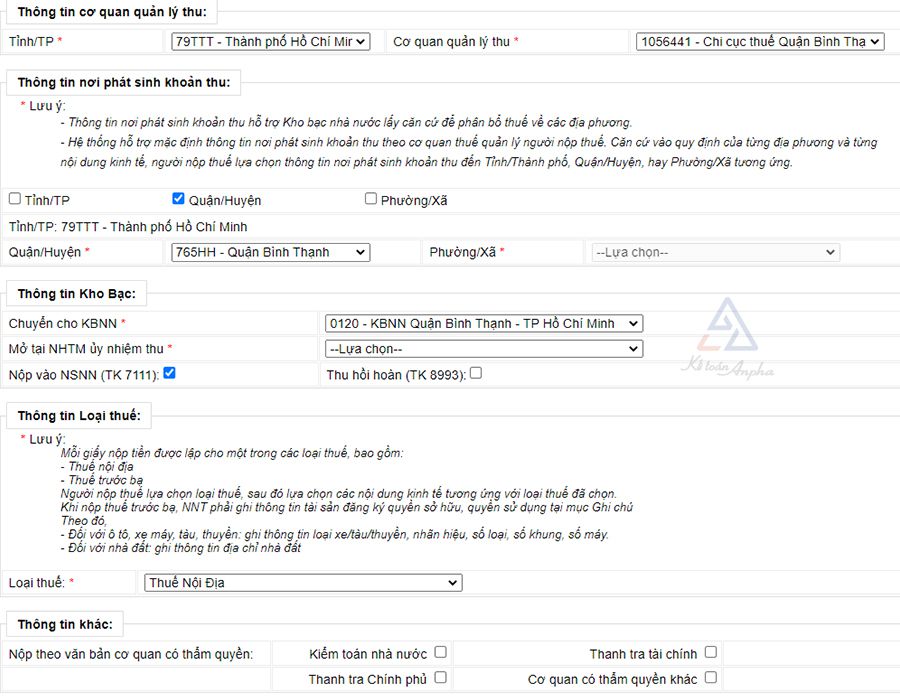Open the Tỉnh/TP province dropdown
Viewport: 900px width, 697px height.
point(270,41)
